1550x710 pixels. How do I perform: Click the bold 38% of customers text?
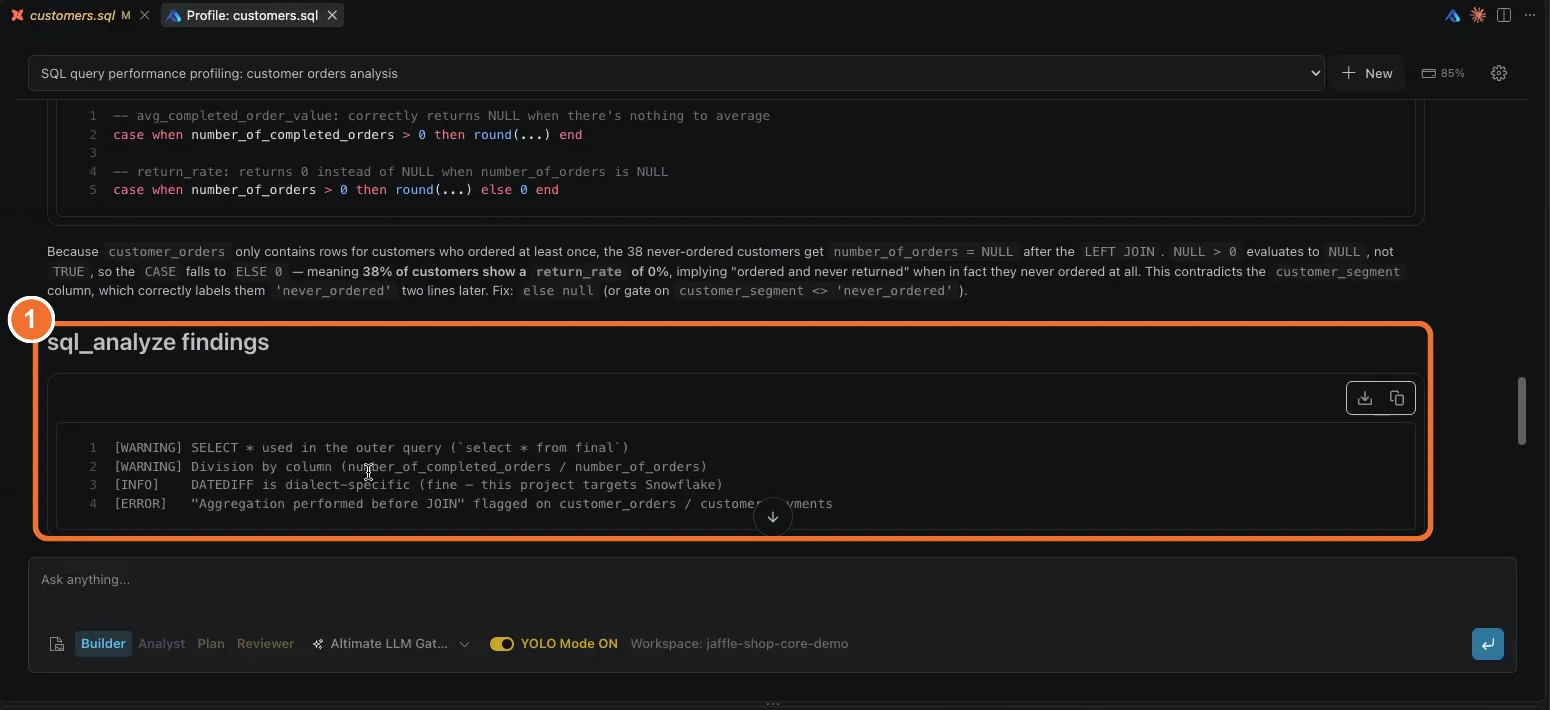click(444, 272)
